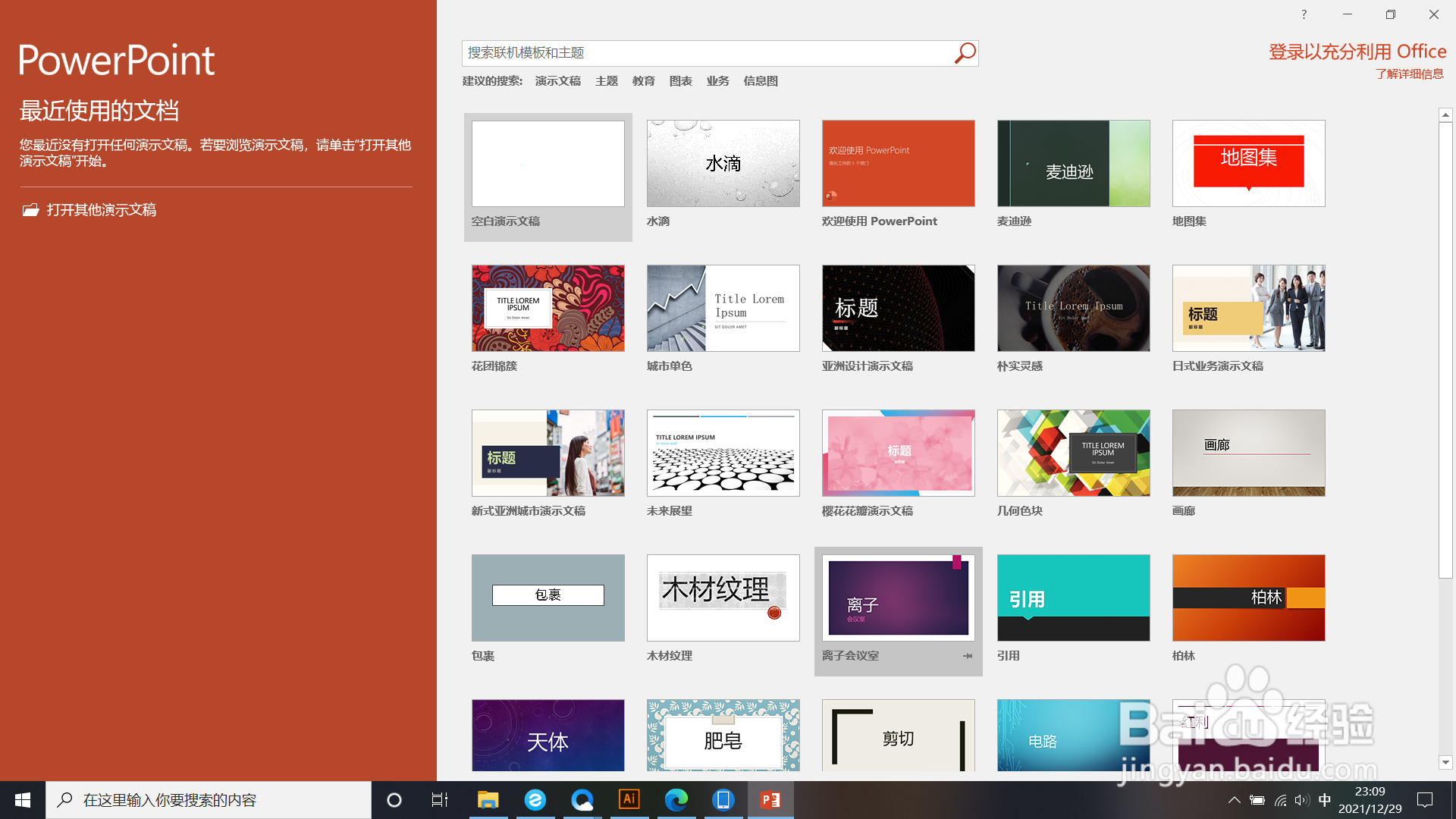Open Microsoft Edge from the taskbar
Screen dimensions: 1456x819
[676, 800]
